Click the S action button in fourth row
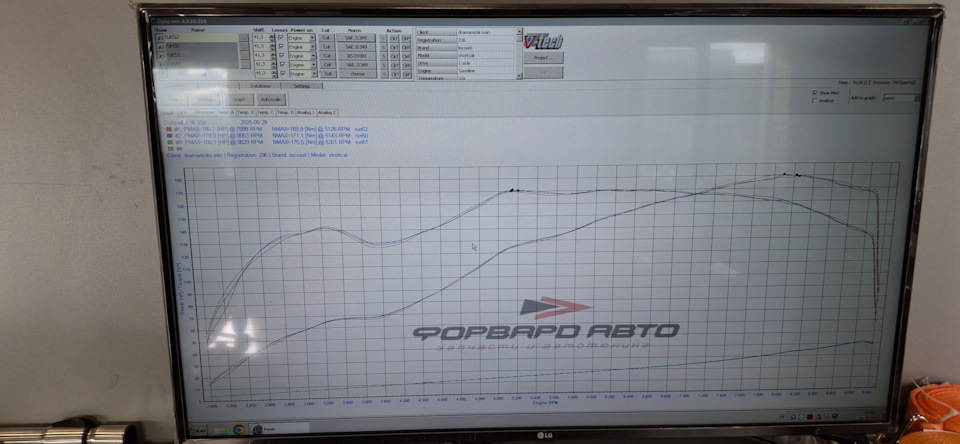Screen dimensions: 960x444 point(384,65)
